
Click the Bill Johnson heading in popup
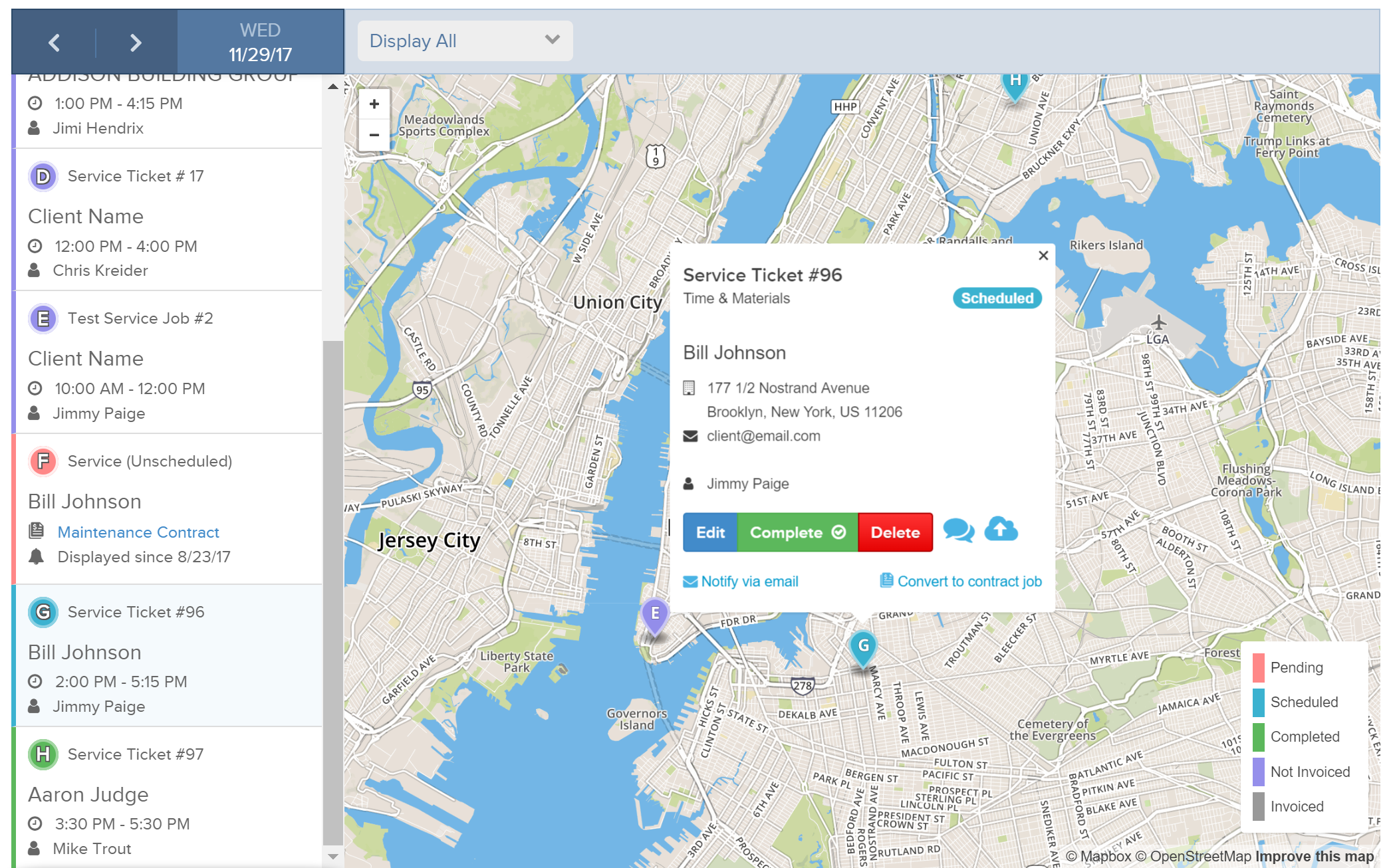pos(734,353)
